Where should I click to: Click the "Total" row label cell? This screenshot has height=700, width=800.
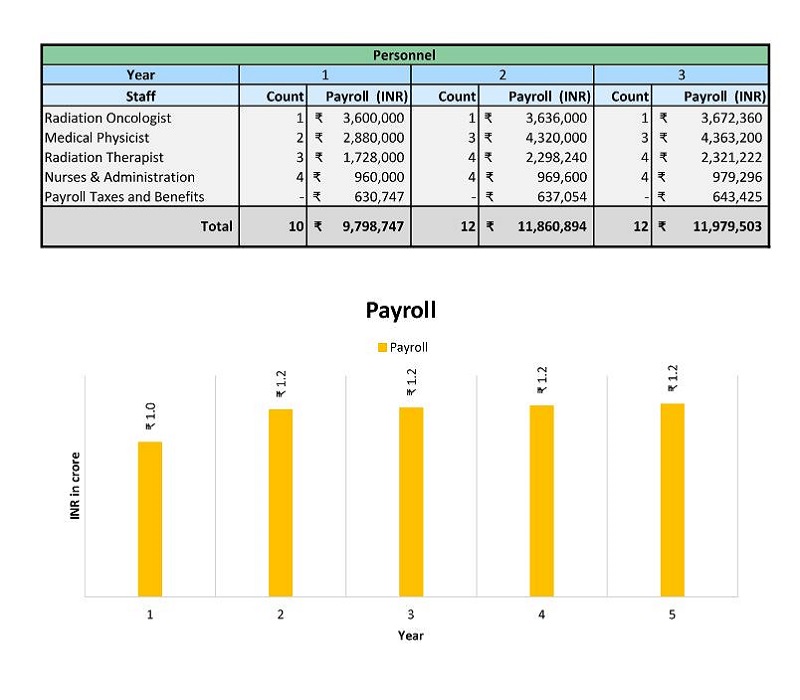(216, 227)
